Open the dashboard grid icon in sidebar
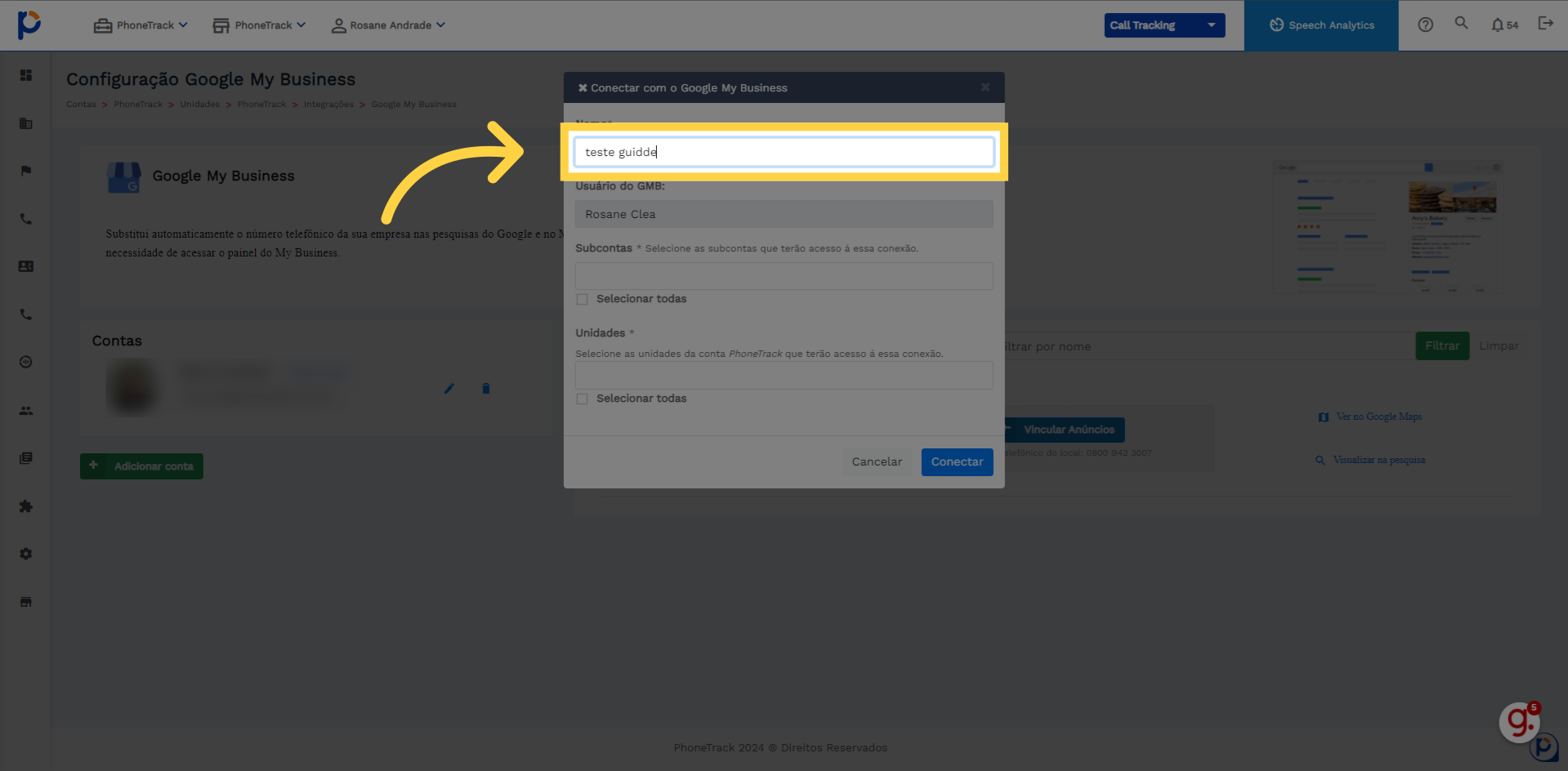Image resolution: width=1568 pixels, height=771 pixels. coord(26,75)
